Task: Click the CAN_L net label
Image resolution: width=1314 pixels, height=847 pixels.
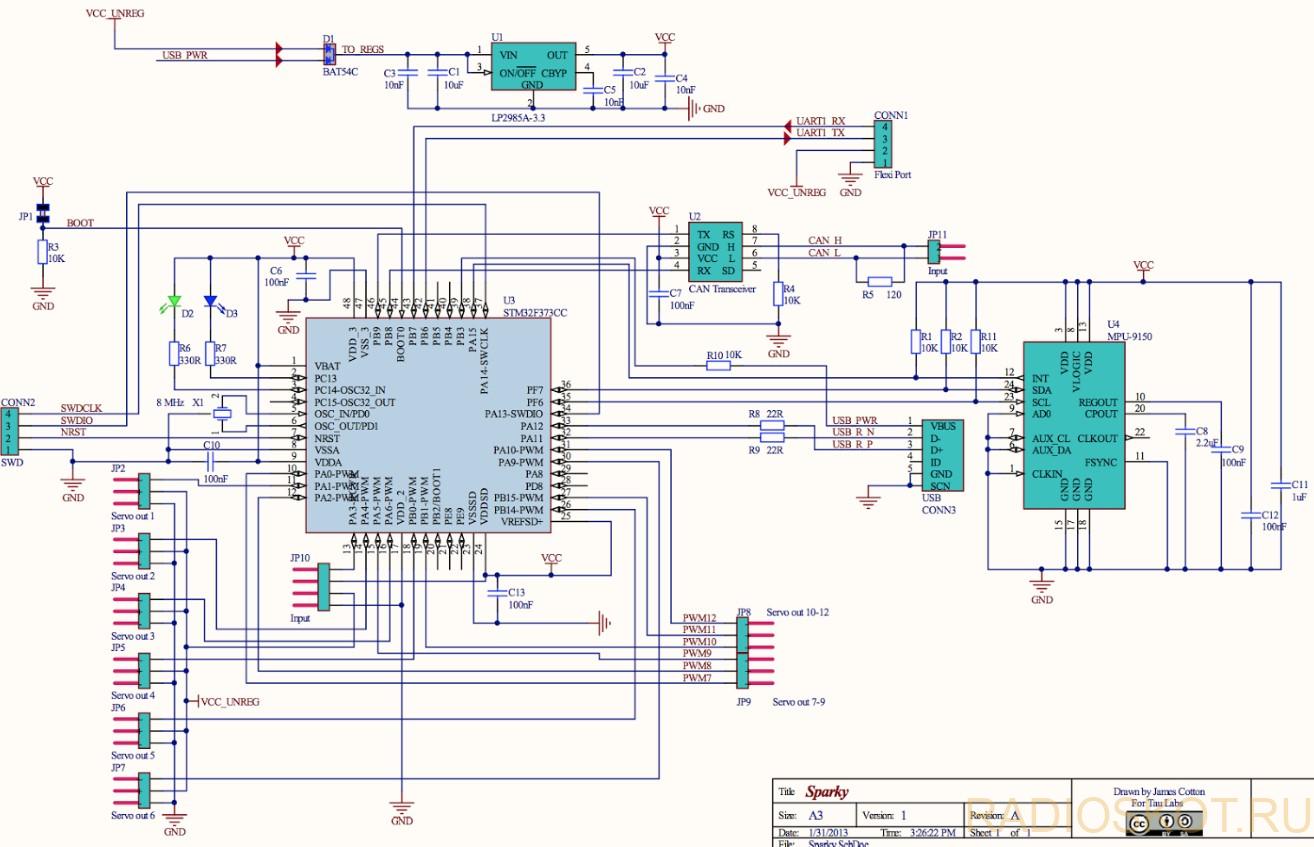Action: [824, 253]
